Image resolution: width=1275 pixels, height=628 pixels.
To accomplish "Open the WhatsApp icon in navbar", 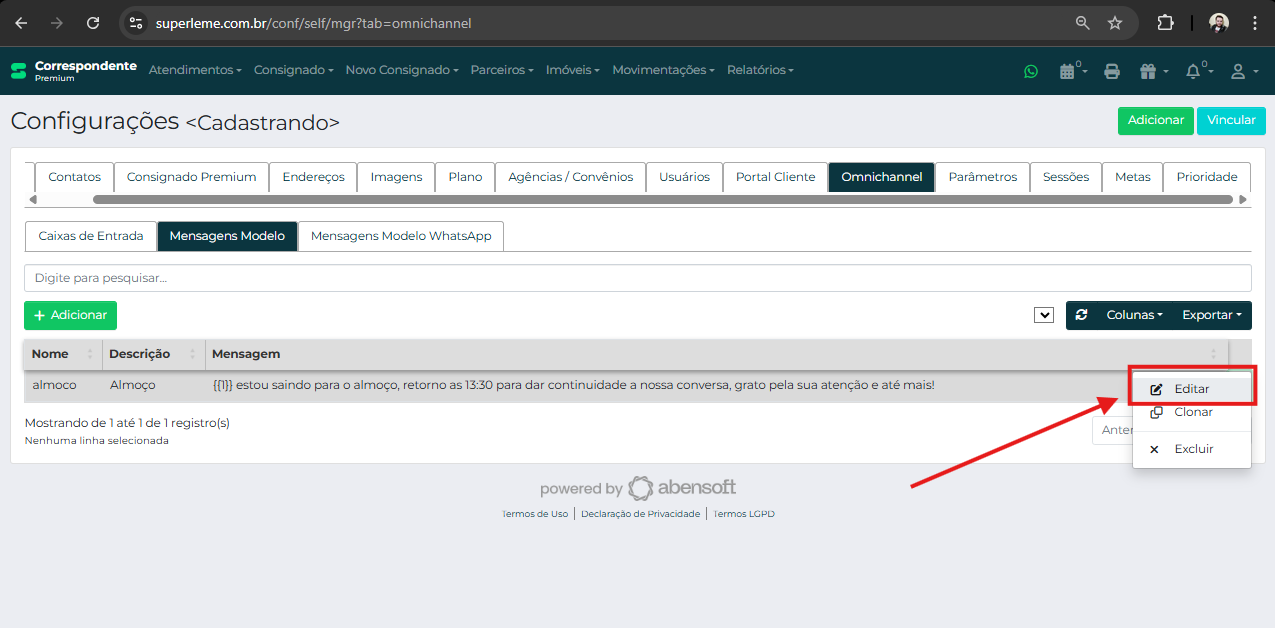I will click(1031, 71).
